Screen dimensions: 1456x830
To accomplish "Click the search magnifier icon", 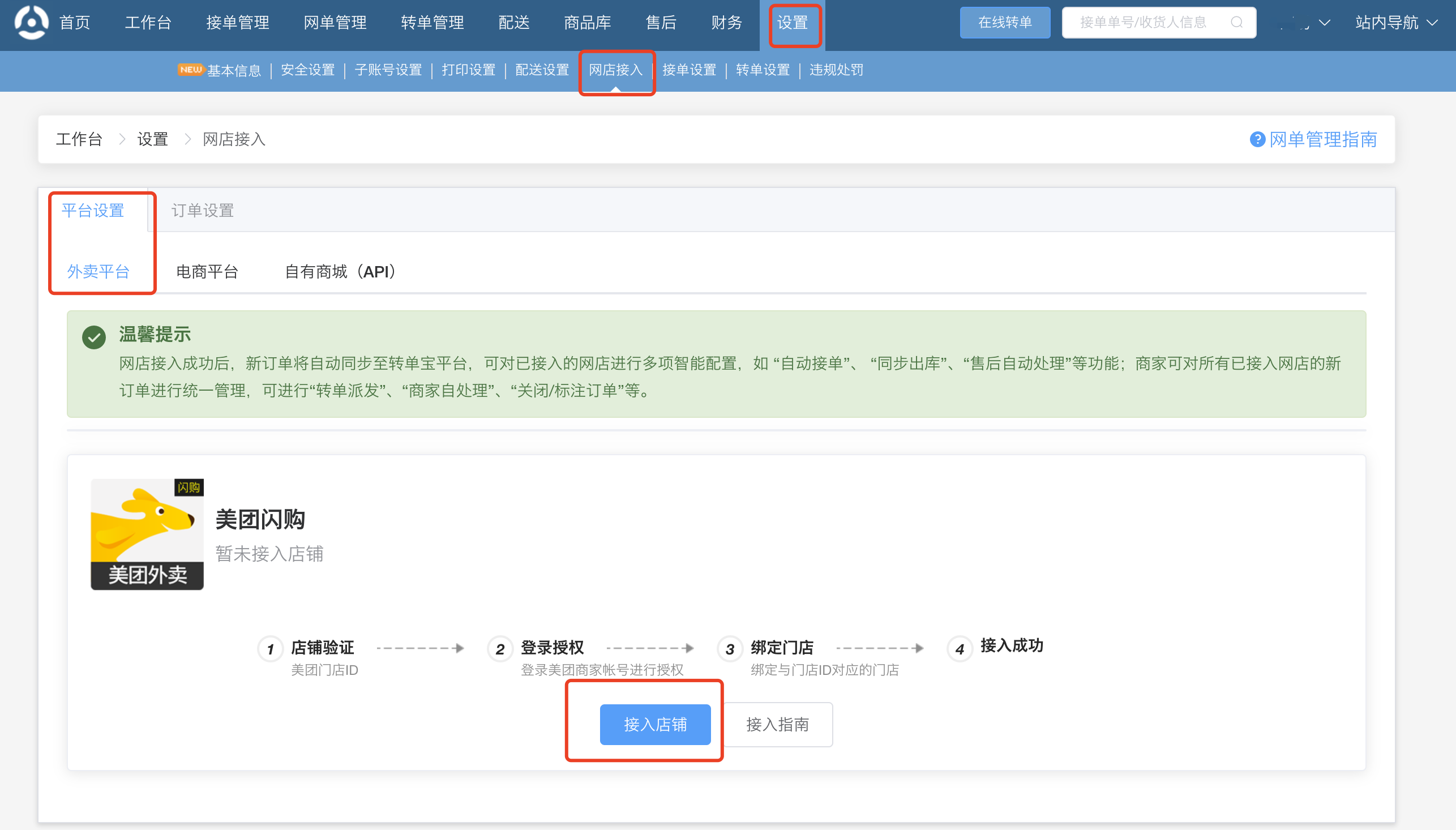I will tap(1236, 22).
